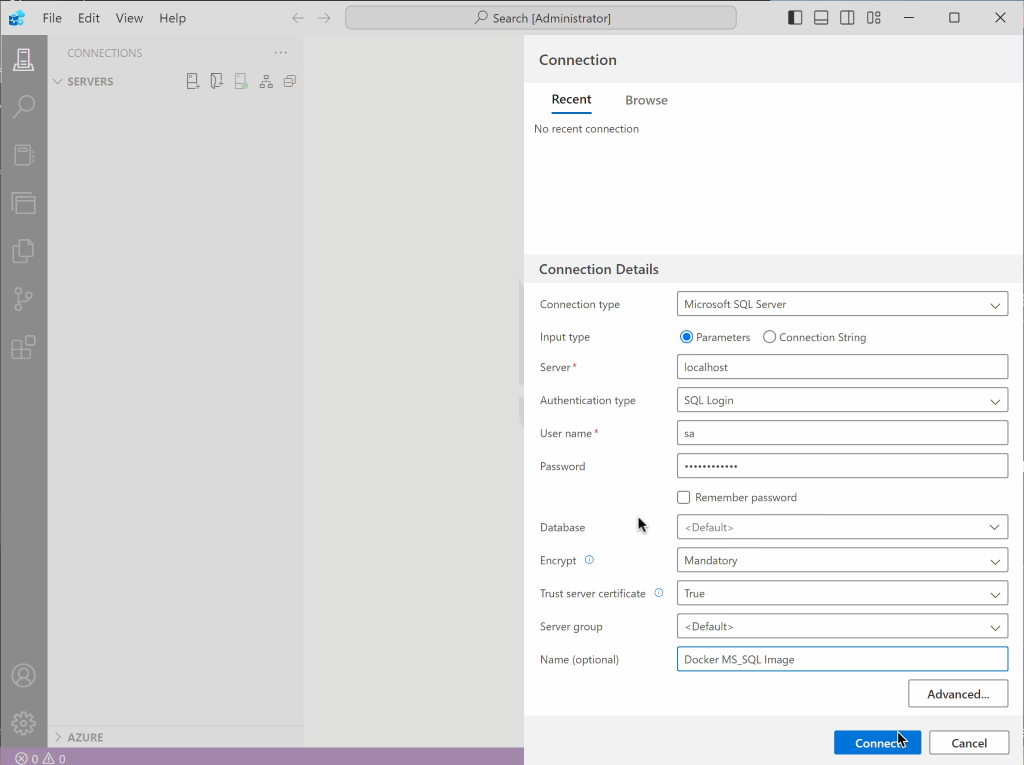Click the User name input field

coord(842,432)
